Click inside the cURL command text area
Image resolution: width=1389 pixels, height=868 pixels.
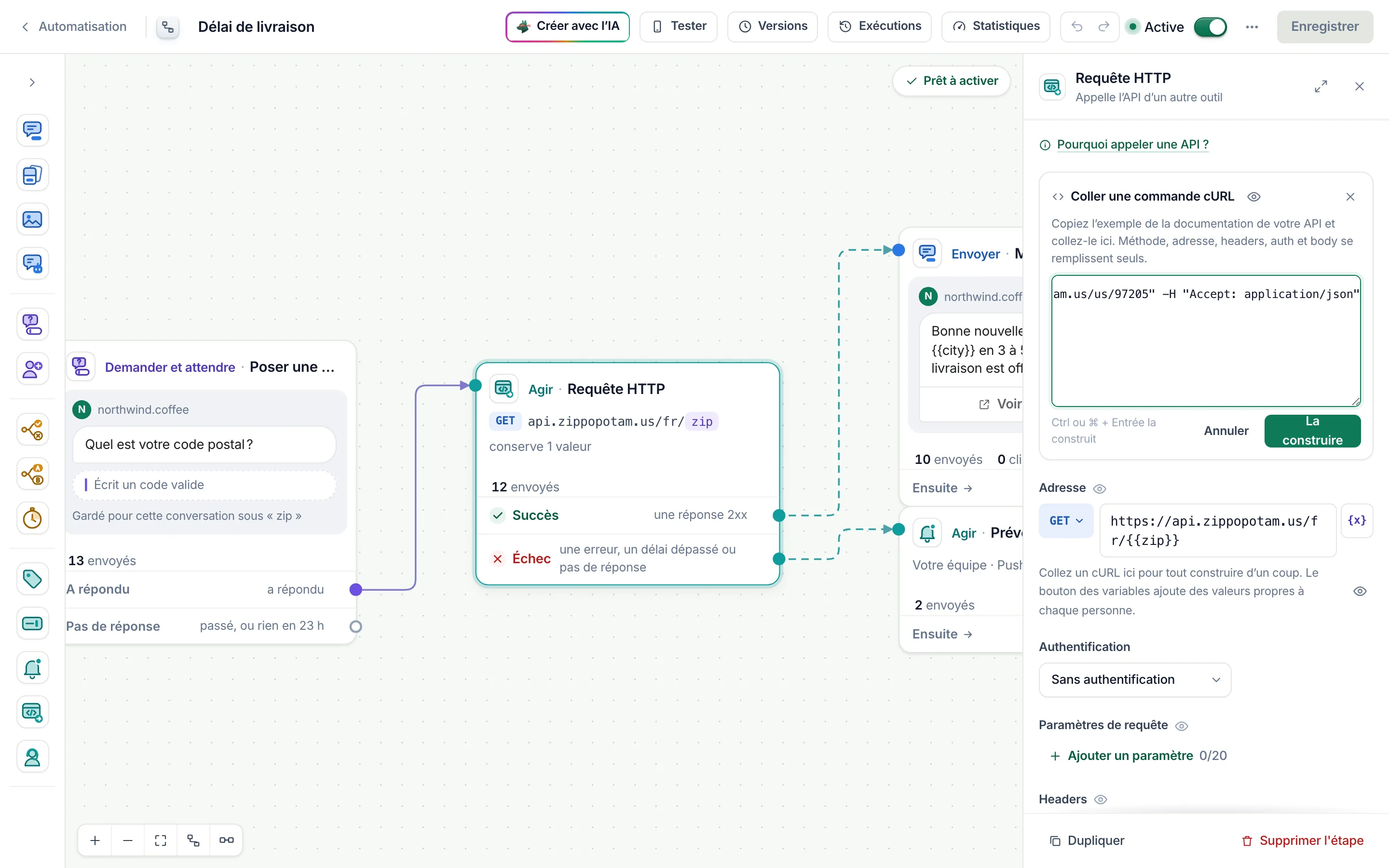(x=1205, y=341)
